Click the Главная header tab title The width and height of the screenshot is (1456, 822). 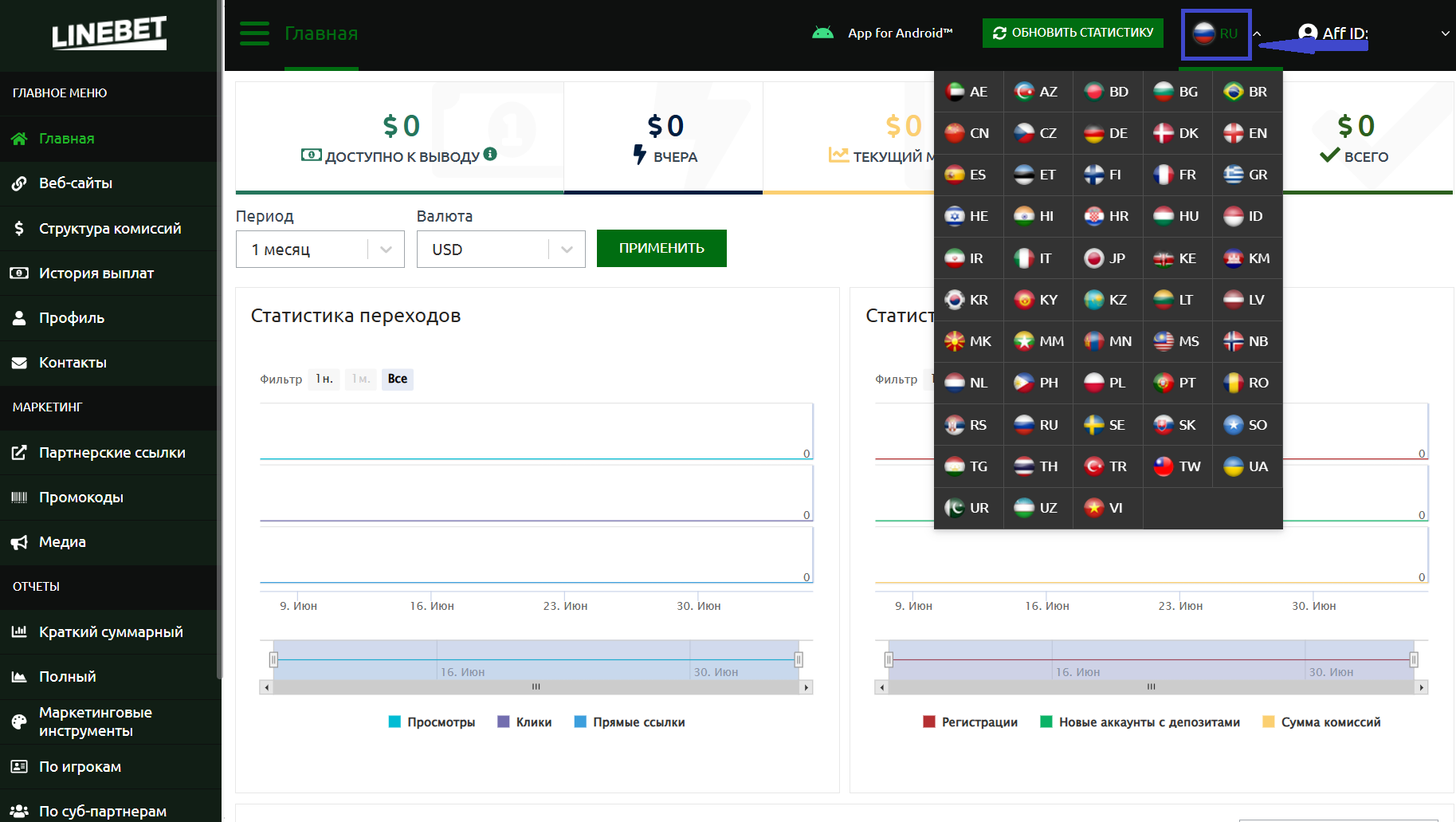tap(321, 33)
